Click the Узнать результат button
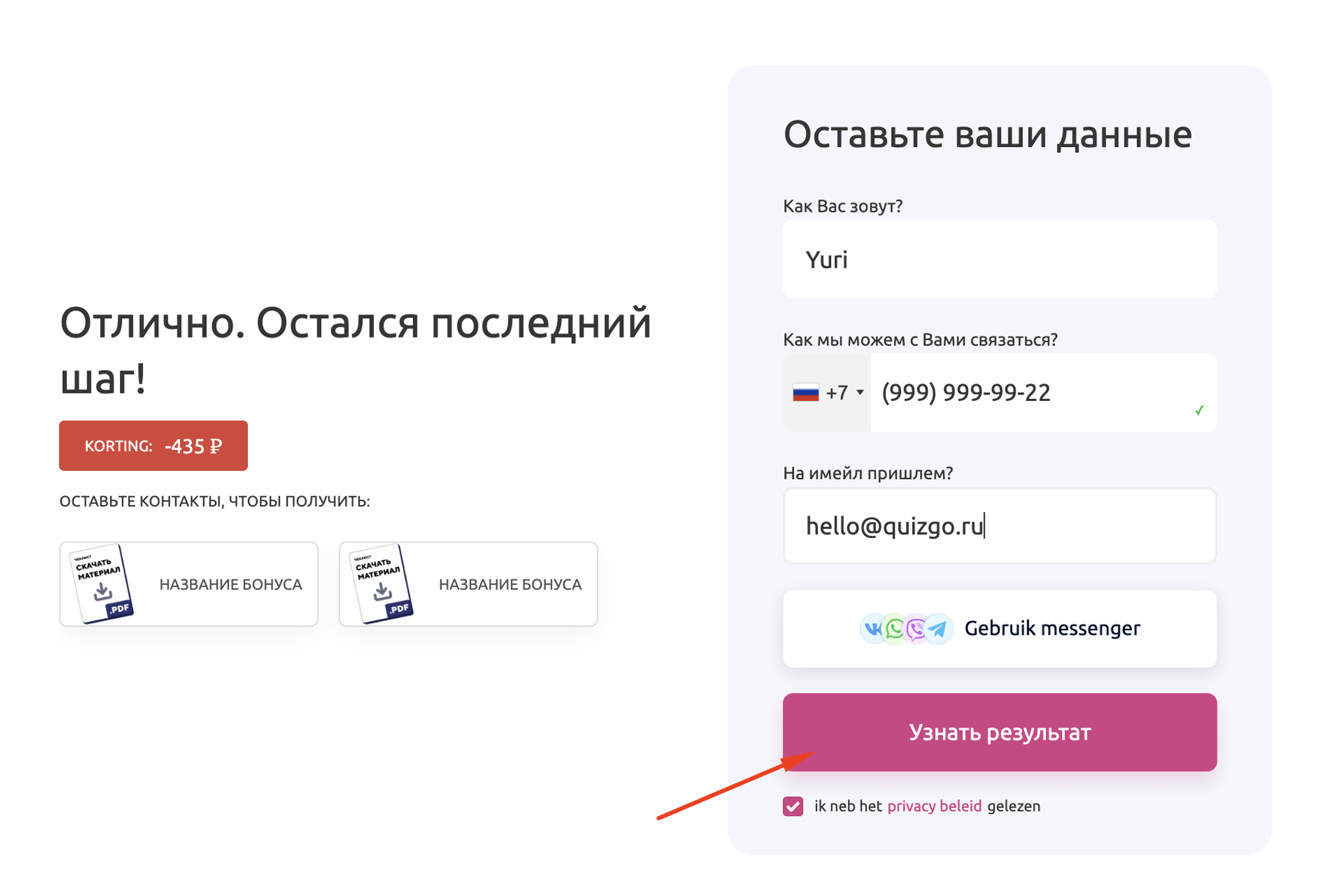Viewport: 1319px width, 896px height. click(999, 732)
